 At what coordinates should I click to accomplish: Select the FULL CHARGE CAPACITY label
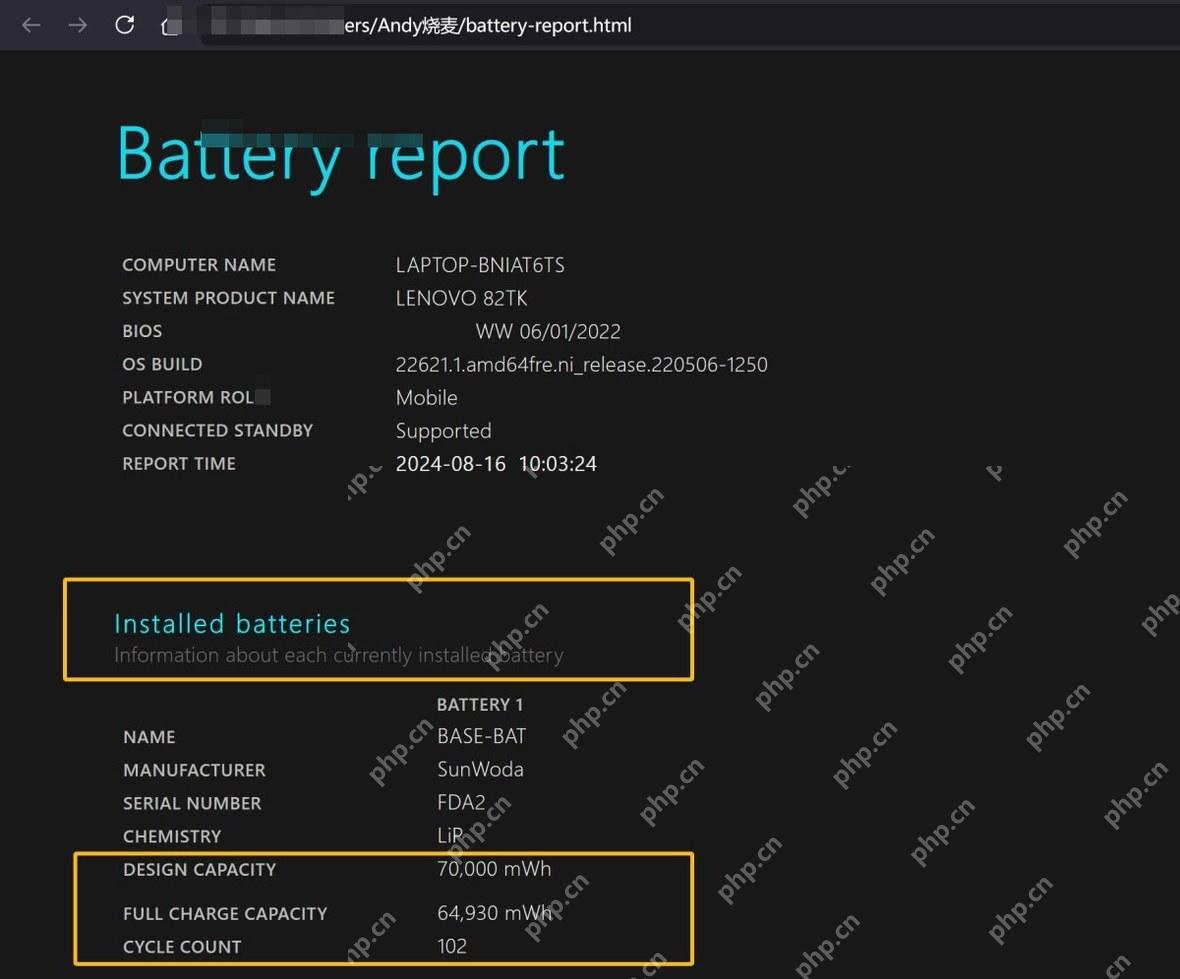coord(225,914)
